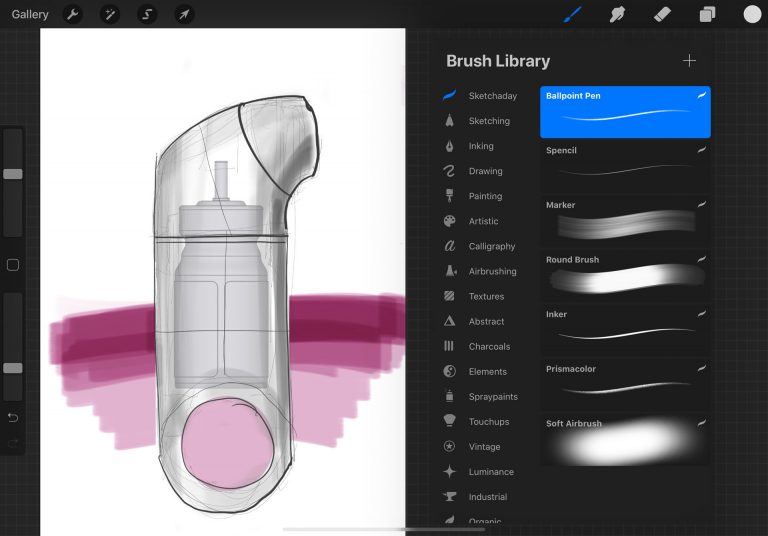Select the Round Brush preview

[625, 277]
